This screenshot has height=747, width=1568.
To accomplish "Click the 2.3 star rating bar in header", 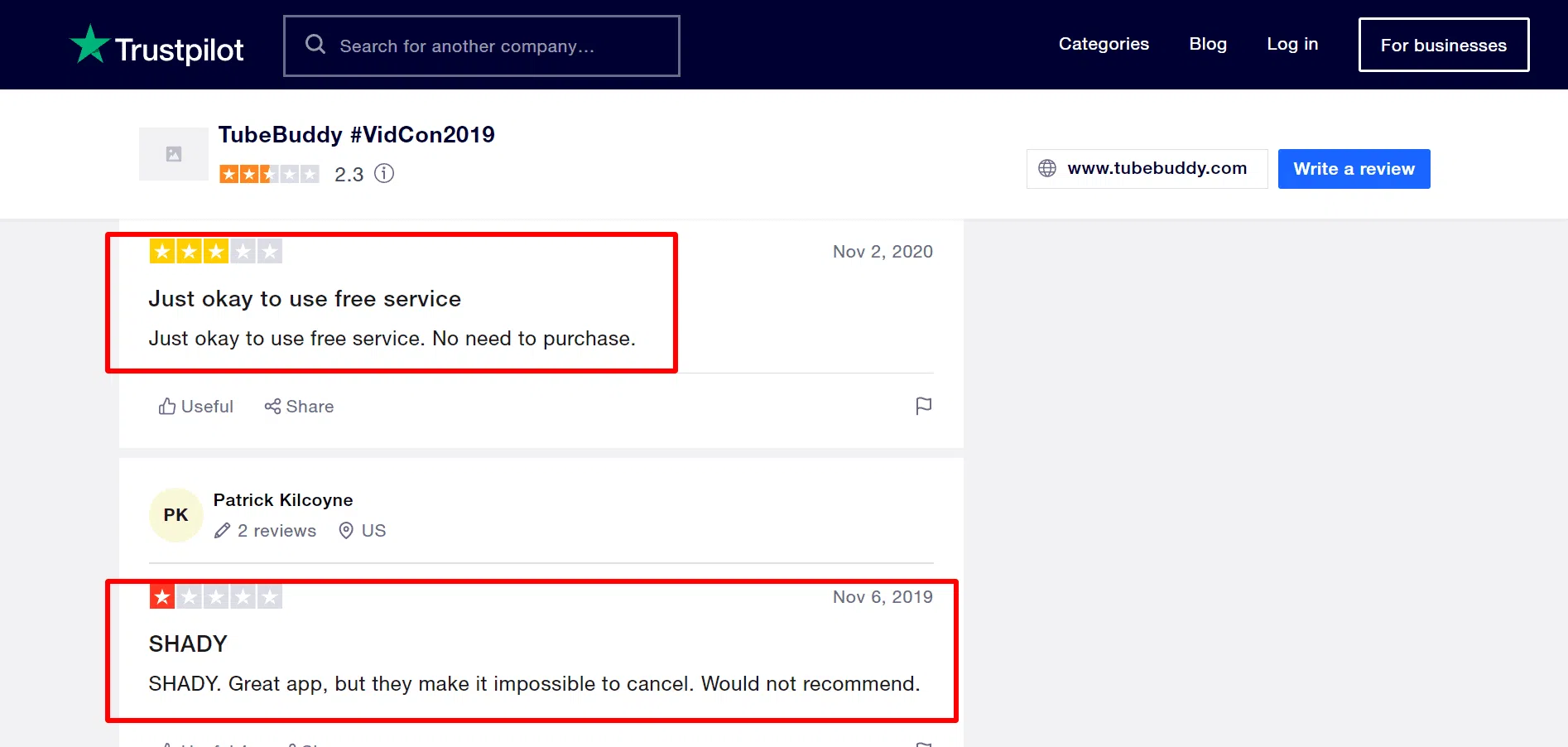I will click(x=269, y=174).
